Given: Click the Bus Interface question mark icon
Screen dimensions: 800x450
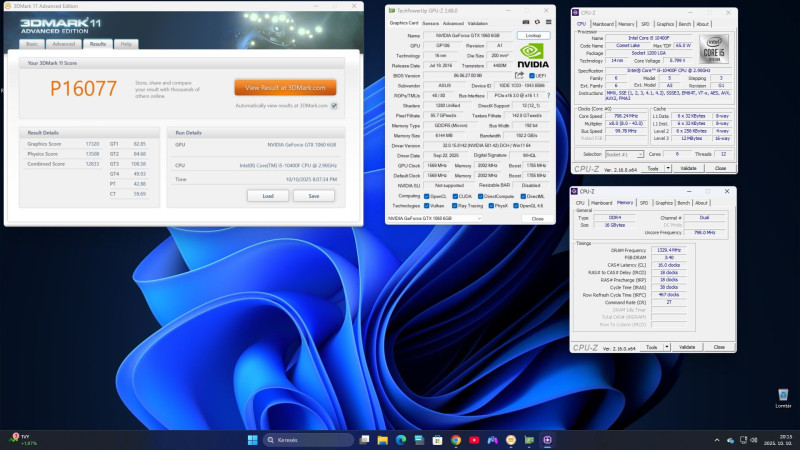Looking at the screenshot, I should click(x=549, y=93).
